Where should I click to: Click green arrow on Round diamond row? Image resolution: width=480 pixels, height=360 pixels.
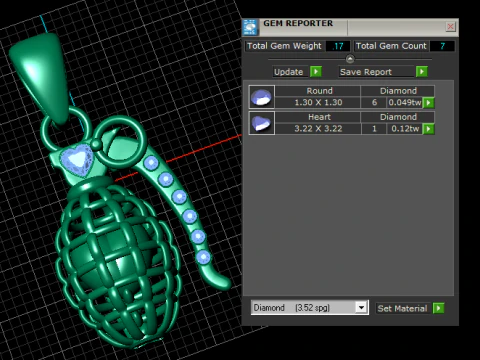point(429,103)
